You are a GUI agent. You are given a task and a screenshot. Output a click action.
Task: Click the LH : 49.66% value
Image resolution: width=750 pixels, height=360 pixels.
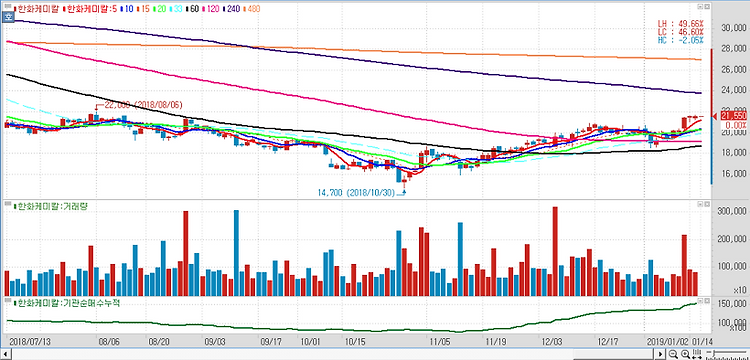681,23
